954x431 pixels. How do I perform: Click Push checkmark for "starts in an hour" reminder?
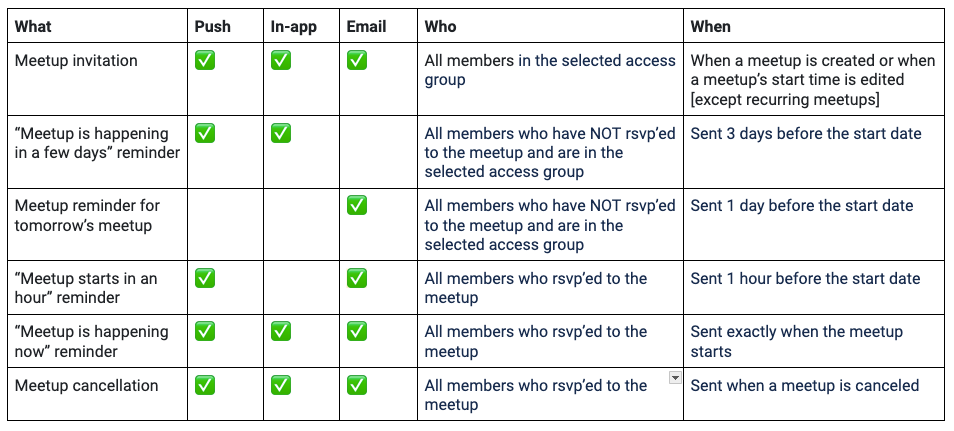pos(205,278)
